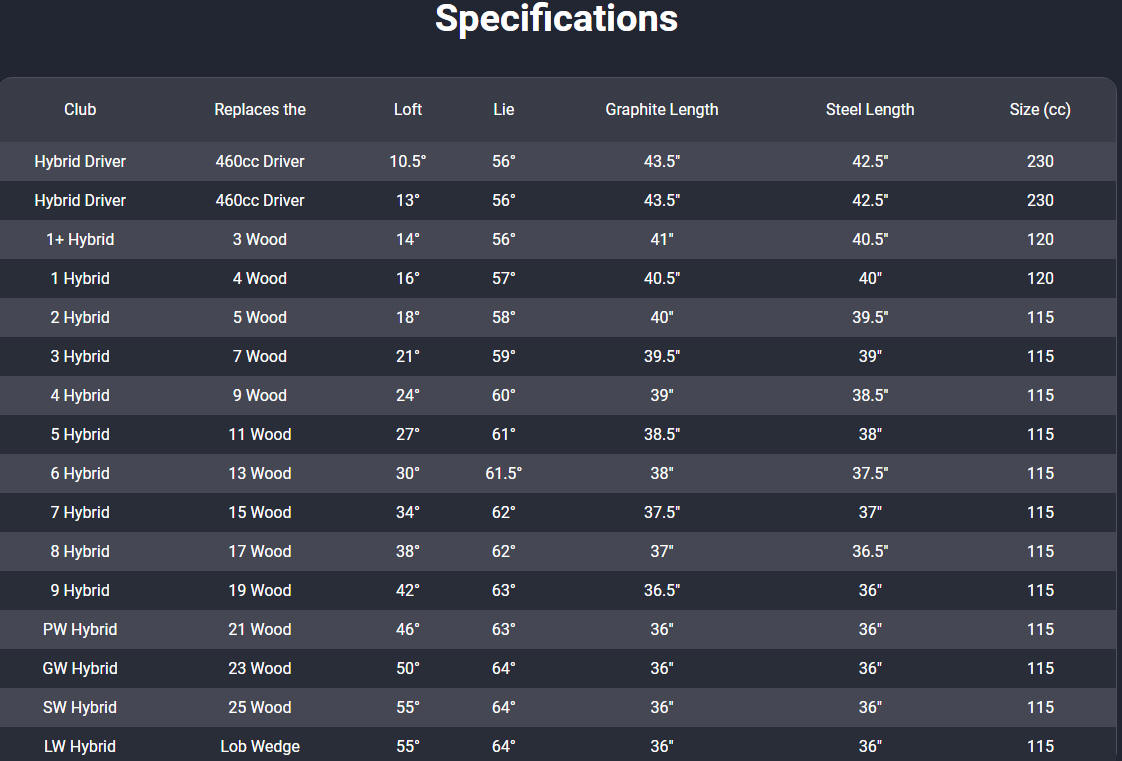Click the Specifications heading
The height and width of the screenshot is (761, 1122).
[x=556, y=19]
